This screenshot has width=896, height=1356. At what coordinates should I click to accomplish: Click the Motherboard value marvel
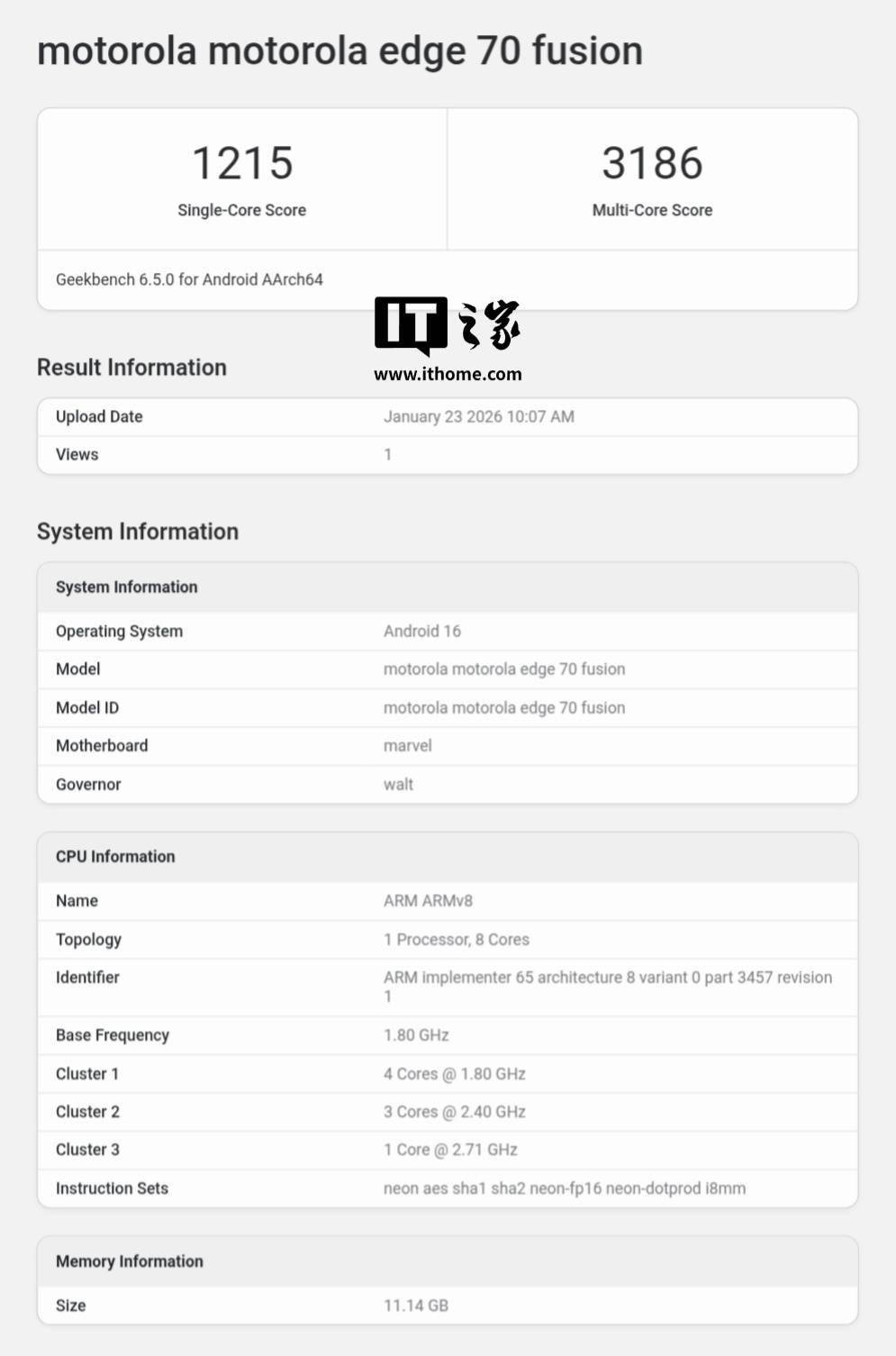pos(407,745)
